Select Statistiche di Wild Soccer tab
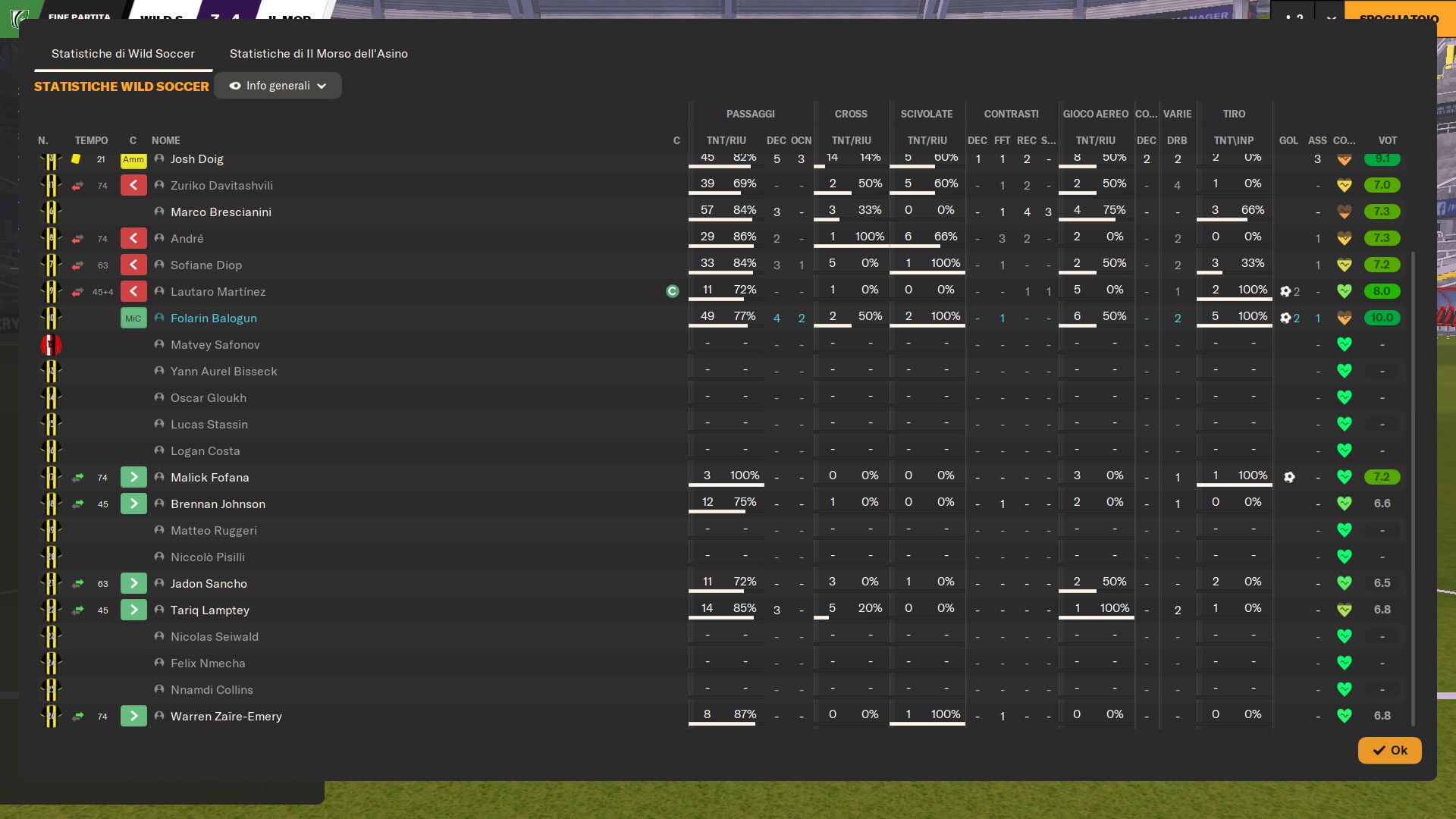The image size is (1456, 819). tap(123, 54)
